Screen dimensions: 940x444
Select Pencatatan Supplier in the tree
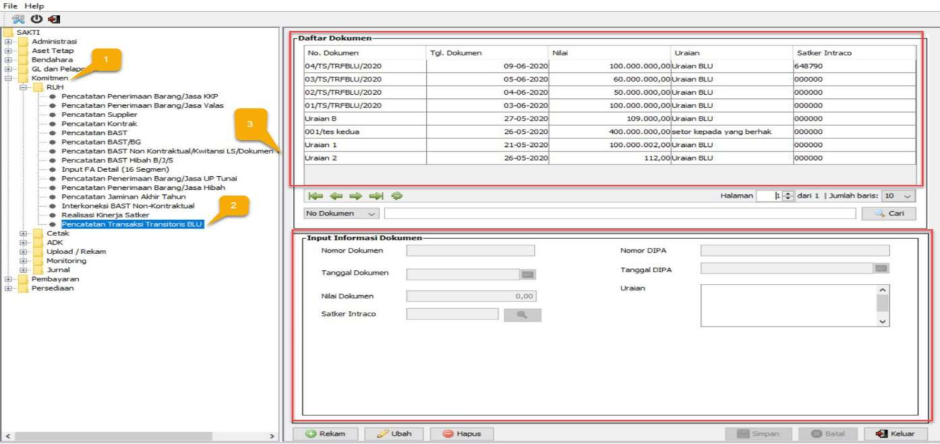coord(98,115)
